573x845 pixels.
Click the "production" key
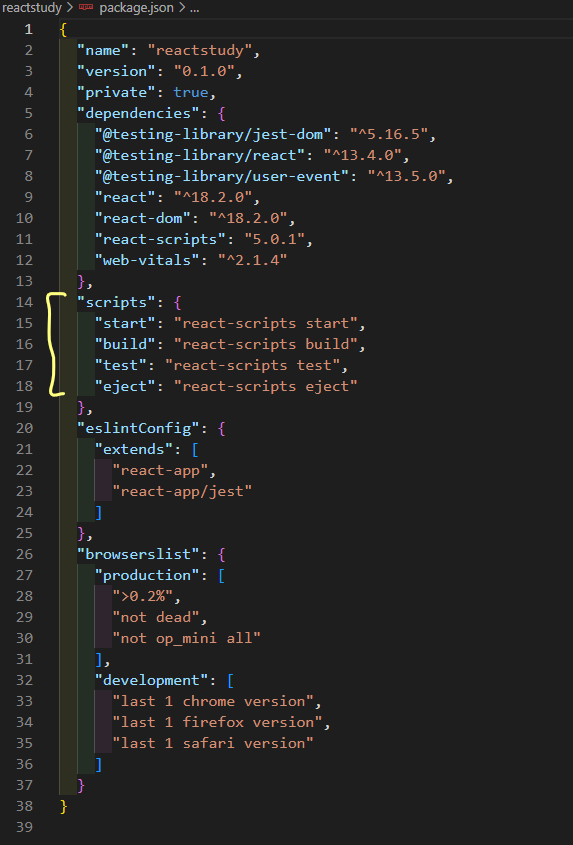click(x=147, y=576)
